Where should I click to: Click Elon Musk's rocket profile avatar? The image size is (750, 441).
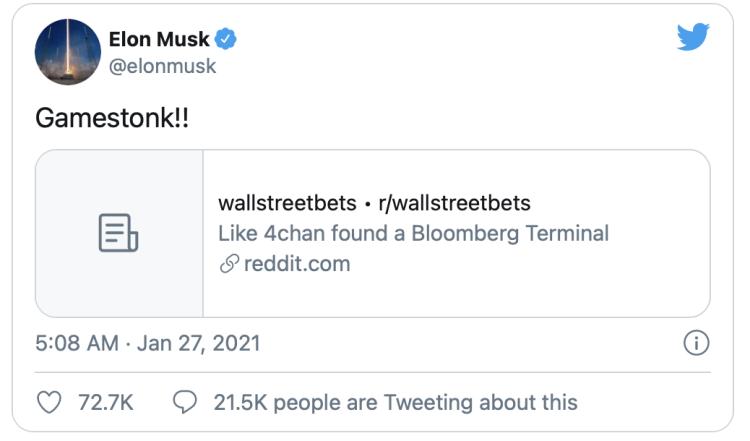point(67,52)
